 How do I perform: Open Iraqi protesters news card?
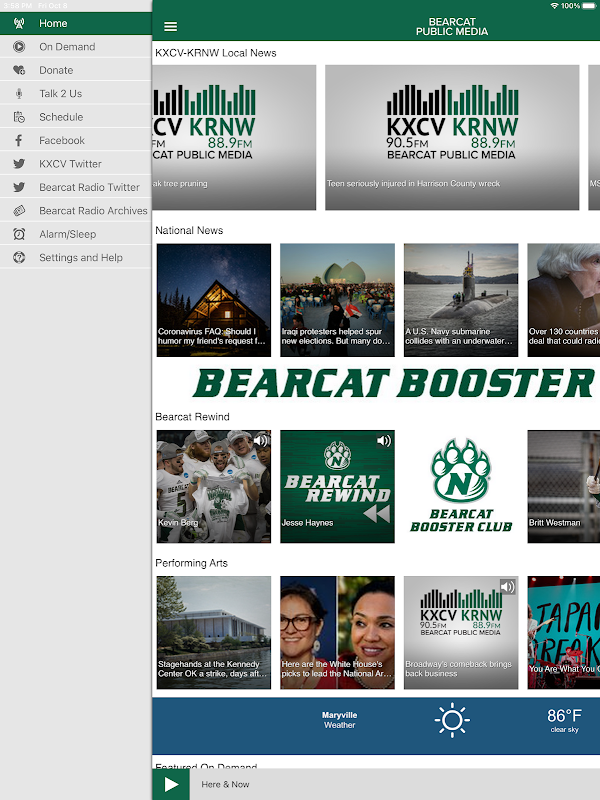(x=337, y=300)
